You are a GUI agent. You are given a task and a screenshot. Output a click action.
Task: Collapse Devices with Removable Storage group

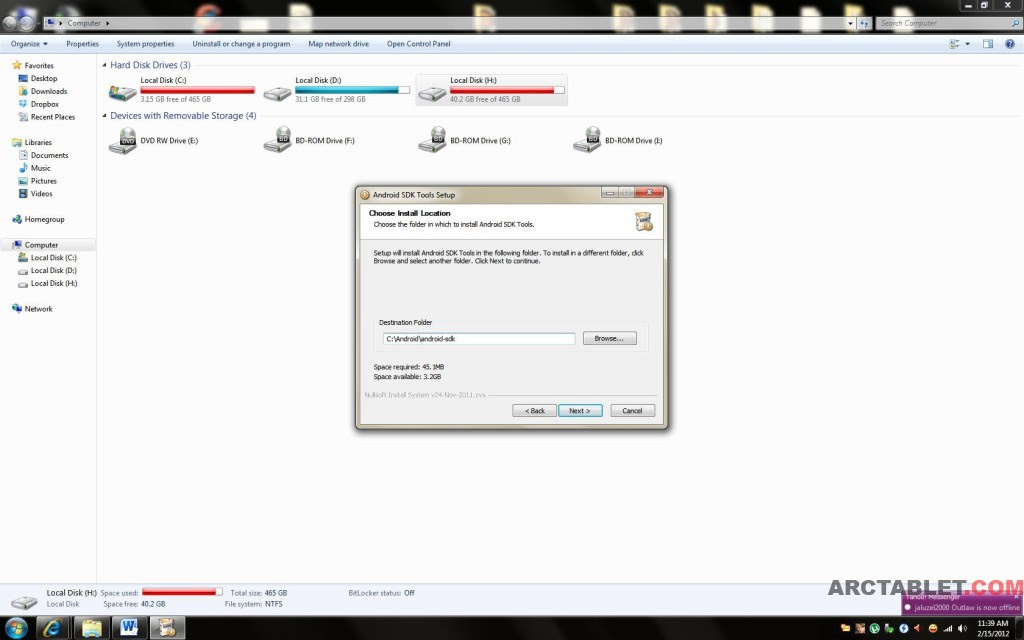click(x=104, y=116)
